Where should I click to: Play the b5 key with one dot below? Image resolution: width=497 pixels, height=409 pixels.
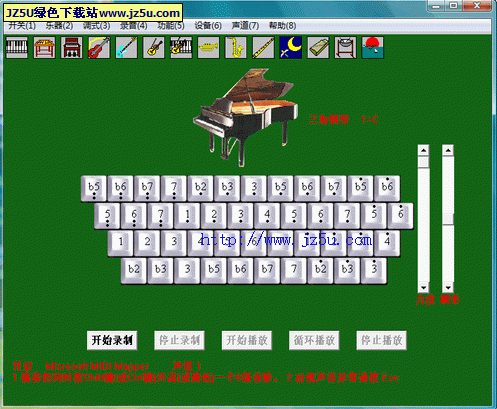point(281,189)
